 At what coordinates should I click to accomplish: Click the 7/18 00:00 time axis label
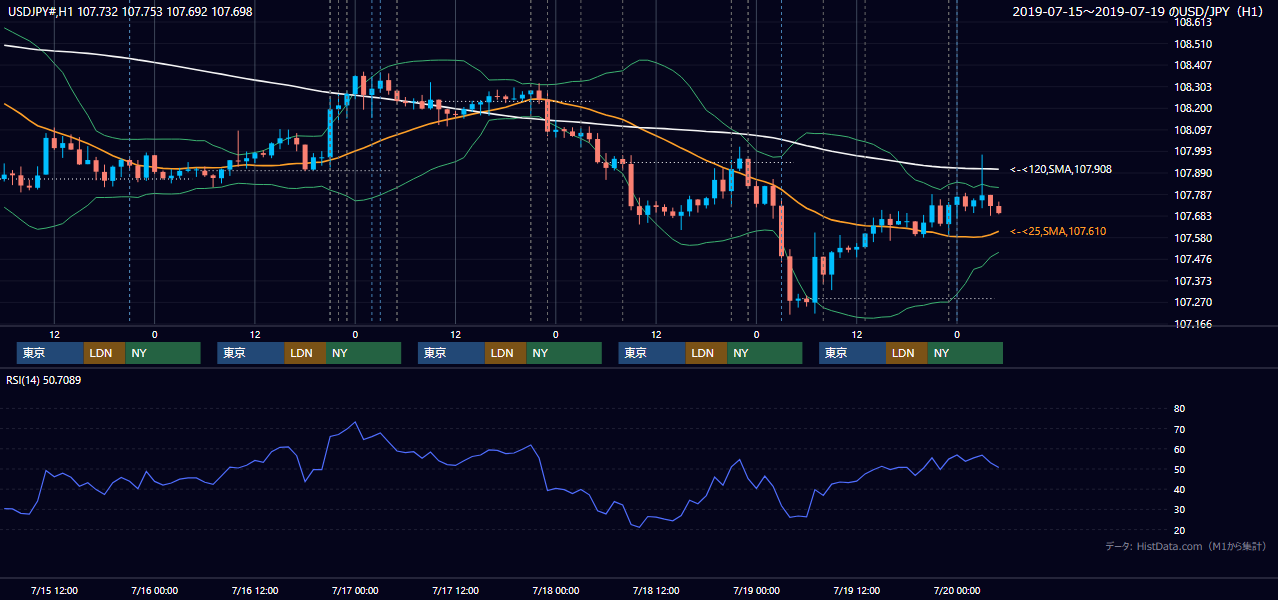pyautogui.click(x=556, y=591)
